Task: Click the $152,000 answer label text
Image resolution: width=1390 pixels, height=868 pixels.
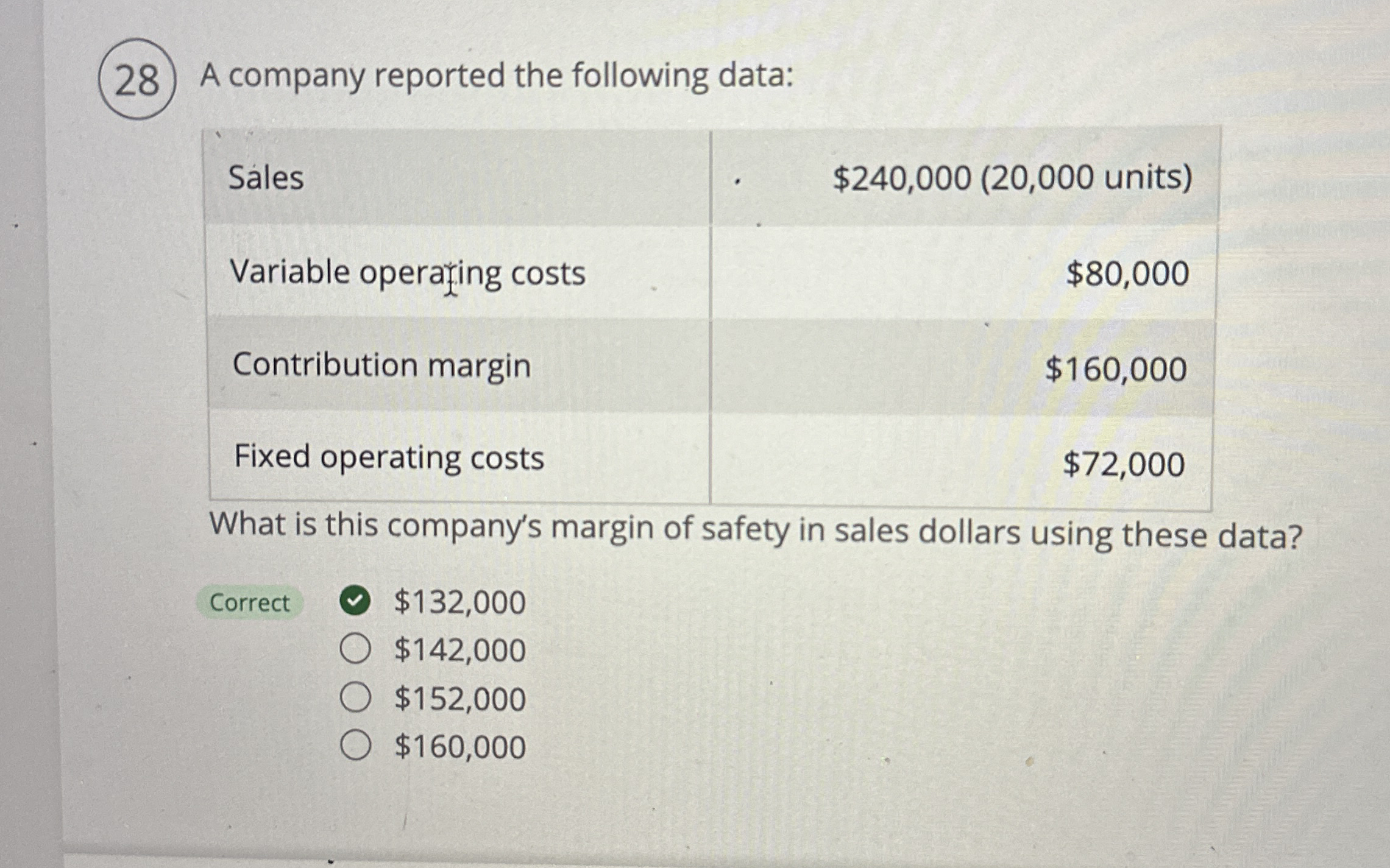Action: 460,699
